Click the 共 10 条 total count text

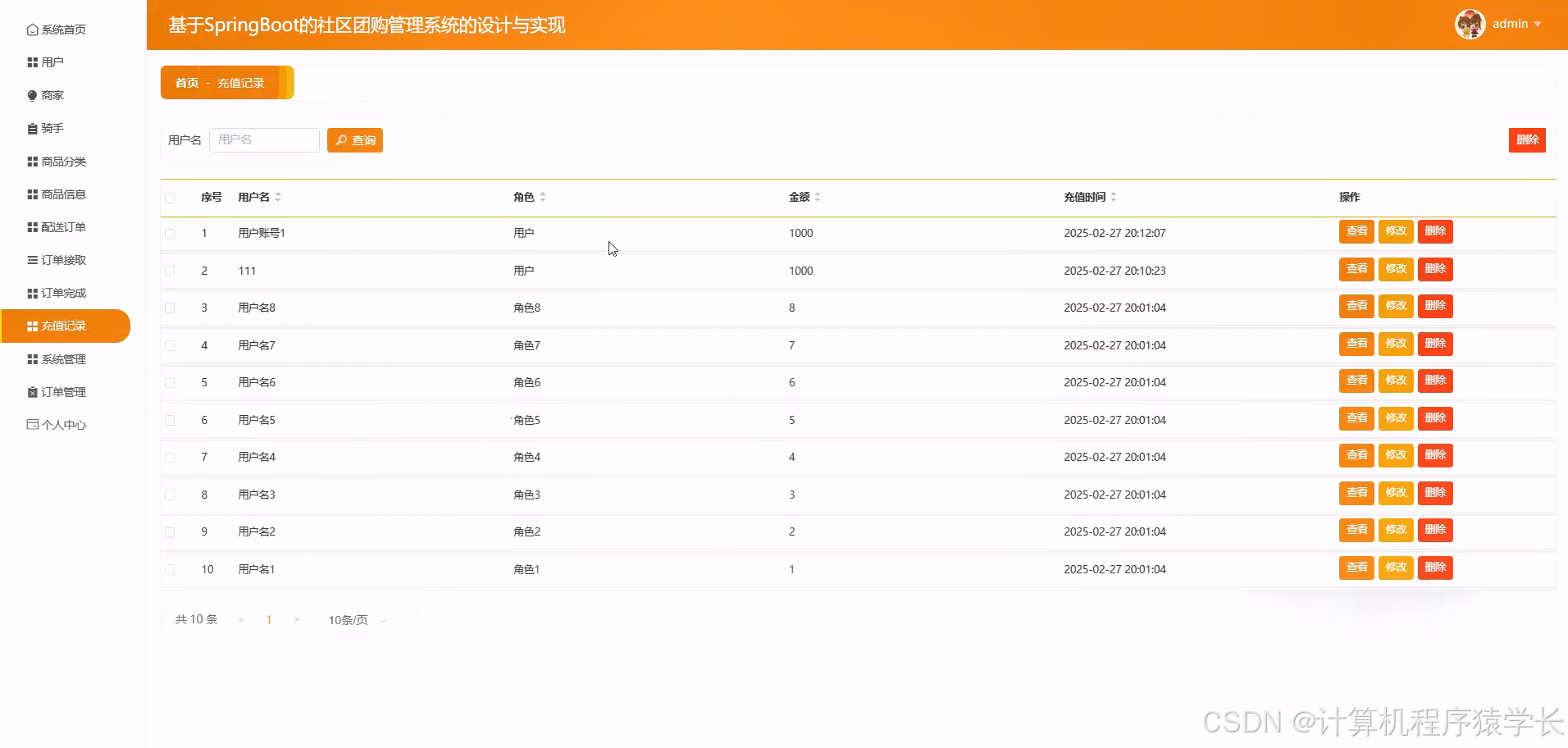point(196,619)
